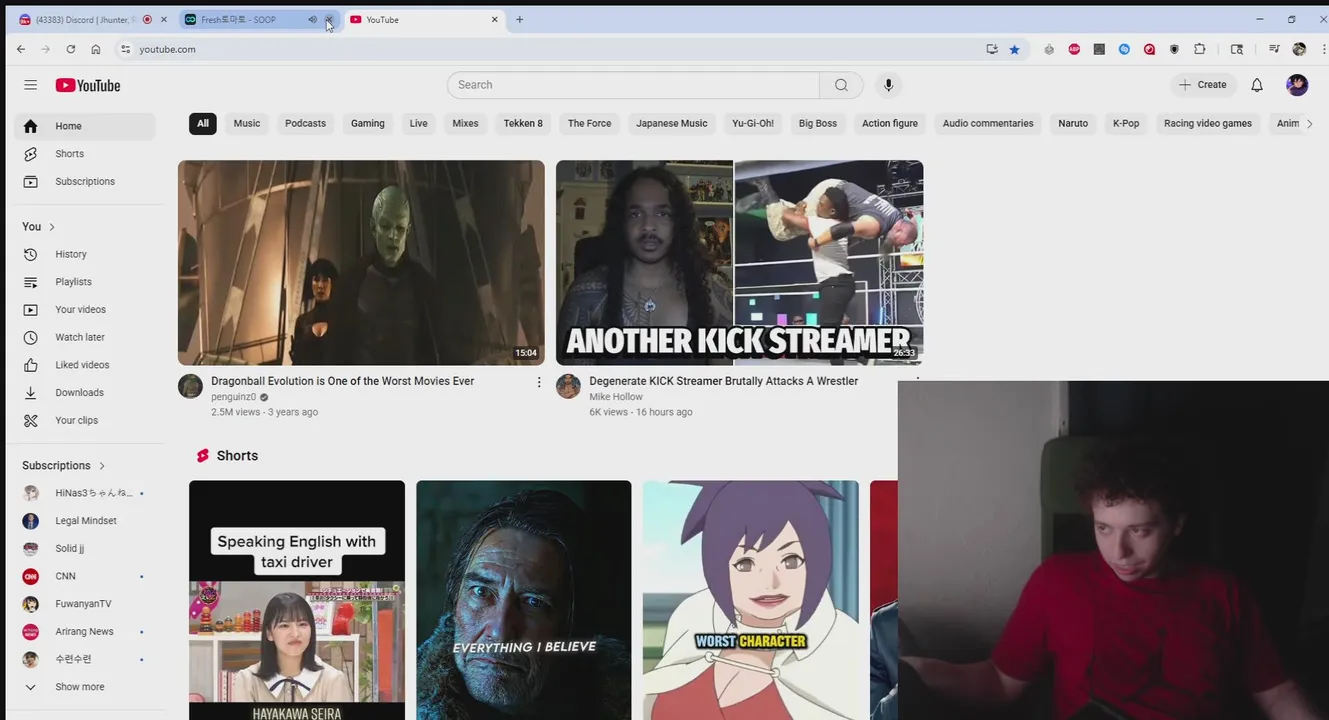Screen dimensions: 1329x720
Task: Mute the Fresh SOOP tab audio
Action: pos(312,19)
